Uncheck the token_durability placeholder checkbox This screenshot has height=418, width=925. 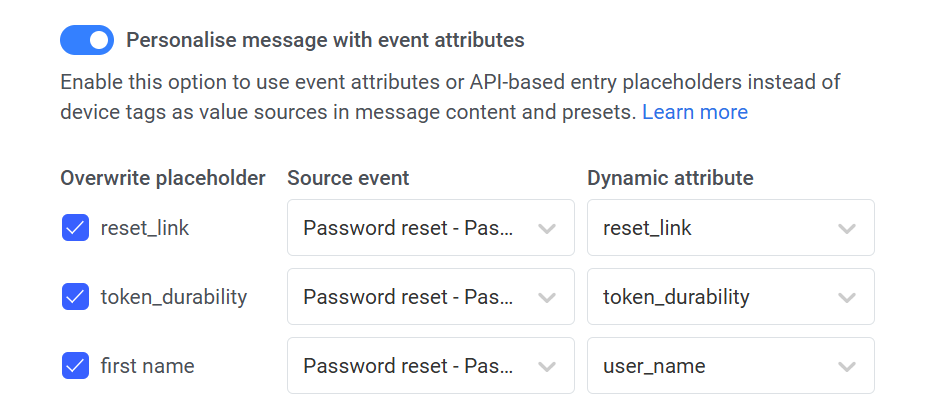pyautogui.click(x=75, y=297)
